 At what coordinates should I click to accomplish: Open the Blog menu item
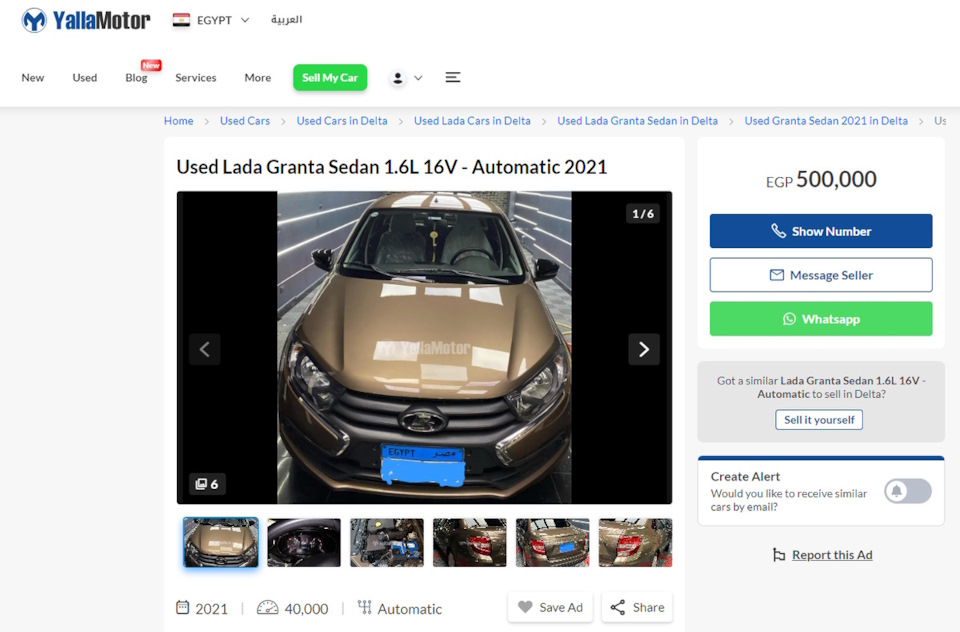(136, 78)
